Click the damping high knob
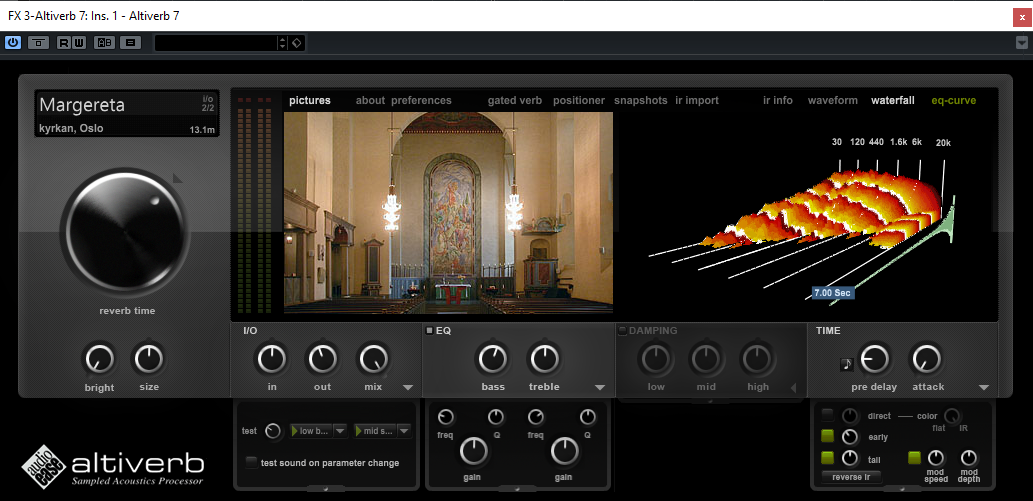This screenshot has height=501, width=1033. pos(758,359)
